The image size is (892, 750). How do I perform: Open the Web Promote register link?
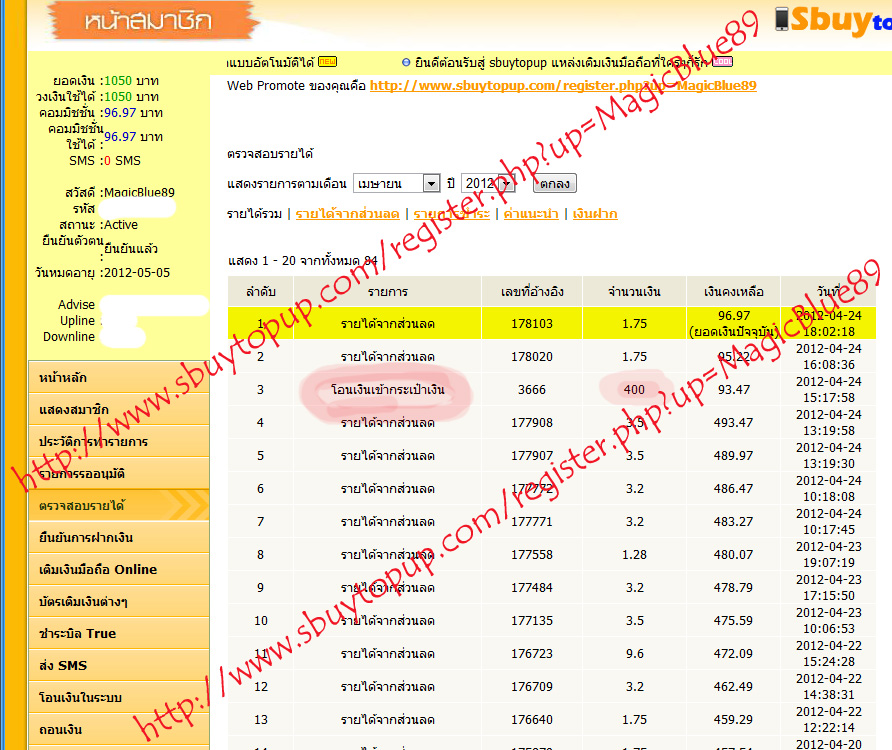pyautogui.click(x=563, y=85)
